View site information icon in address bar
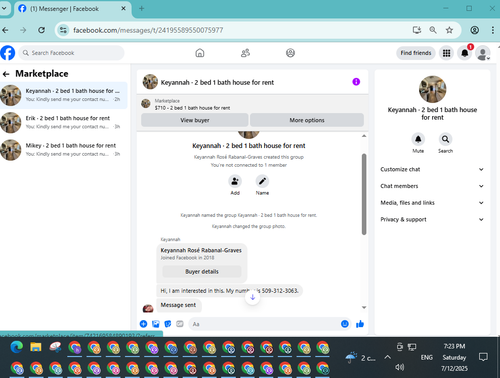The image size is (500, 378). [63, 30]
